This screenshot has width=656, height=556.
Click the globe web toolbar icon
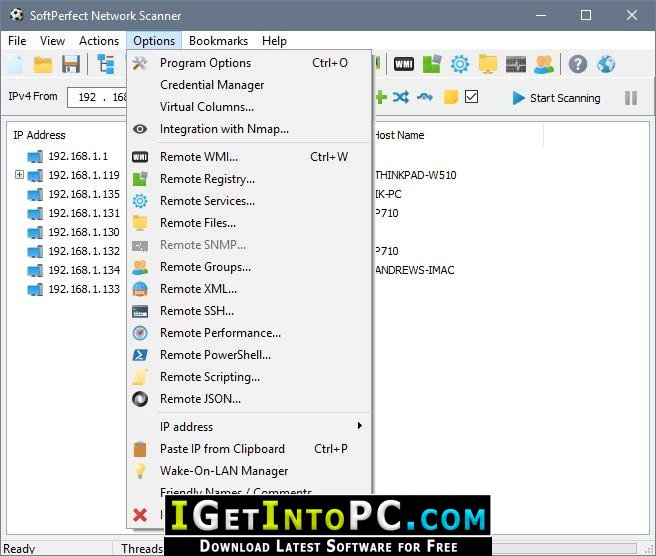(606, 64)
